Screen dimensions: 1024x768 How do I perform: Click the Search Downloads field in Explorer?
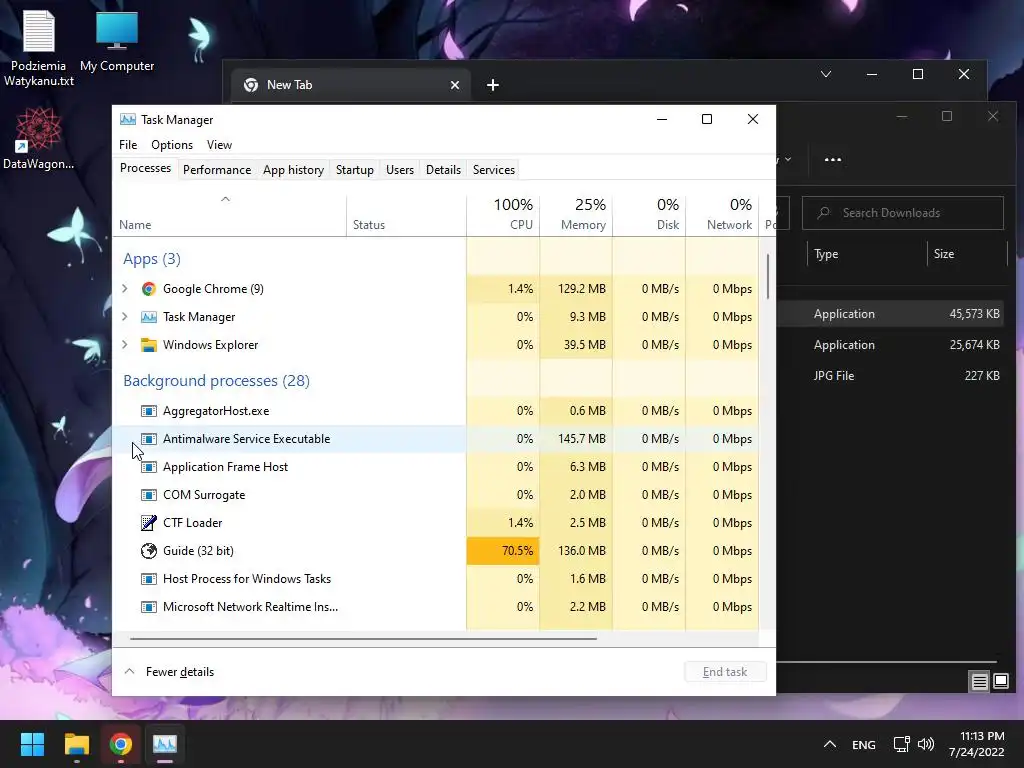click(x=903, y=213)
